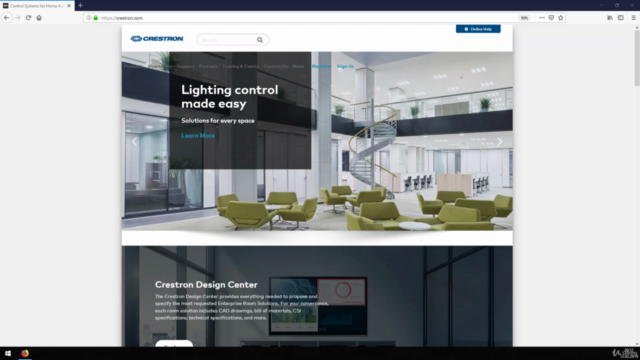
Task: Show the previous carousel slide
Action: click(x=134, y=142)
